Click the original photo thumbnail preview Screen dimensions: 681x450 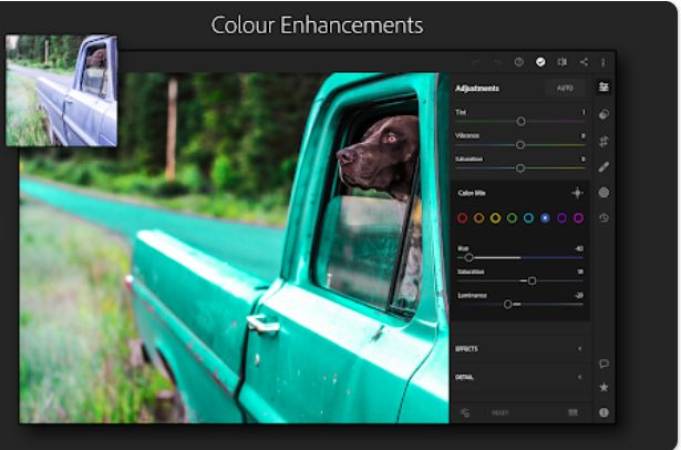[x=61, y=90]
